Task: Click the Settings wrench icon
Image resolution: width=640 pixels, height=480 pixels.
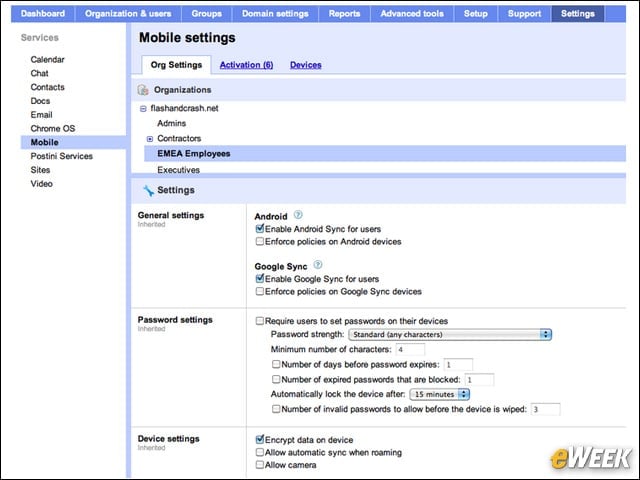Action: [148, 190]
